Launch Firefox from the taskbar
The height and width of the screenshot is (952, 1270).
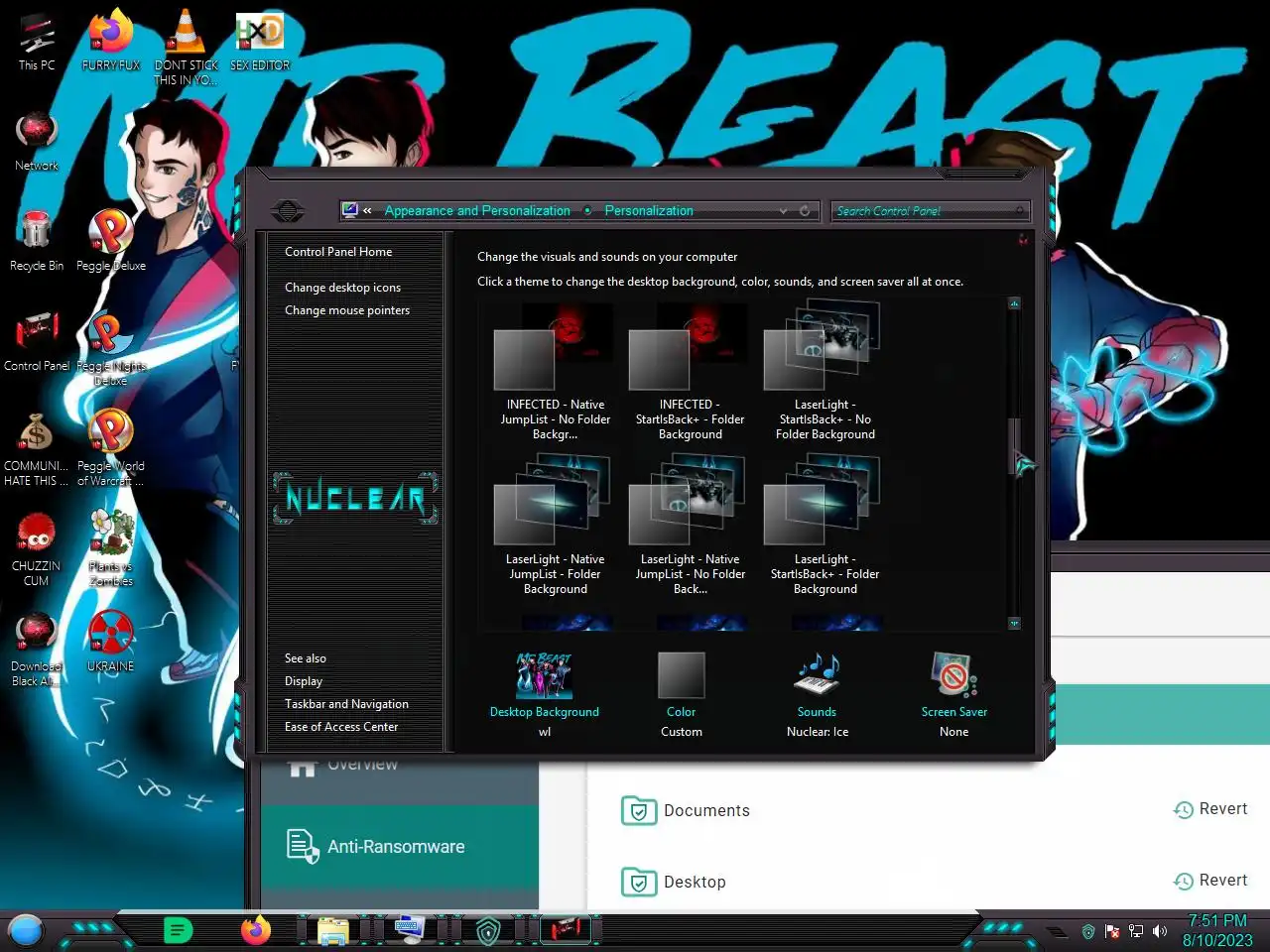click(x=256, y=930)
